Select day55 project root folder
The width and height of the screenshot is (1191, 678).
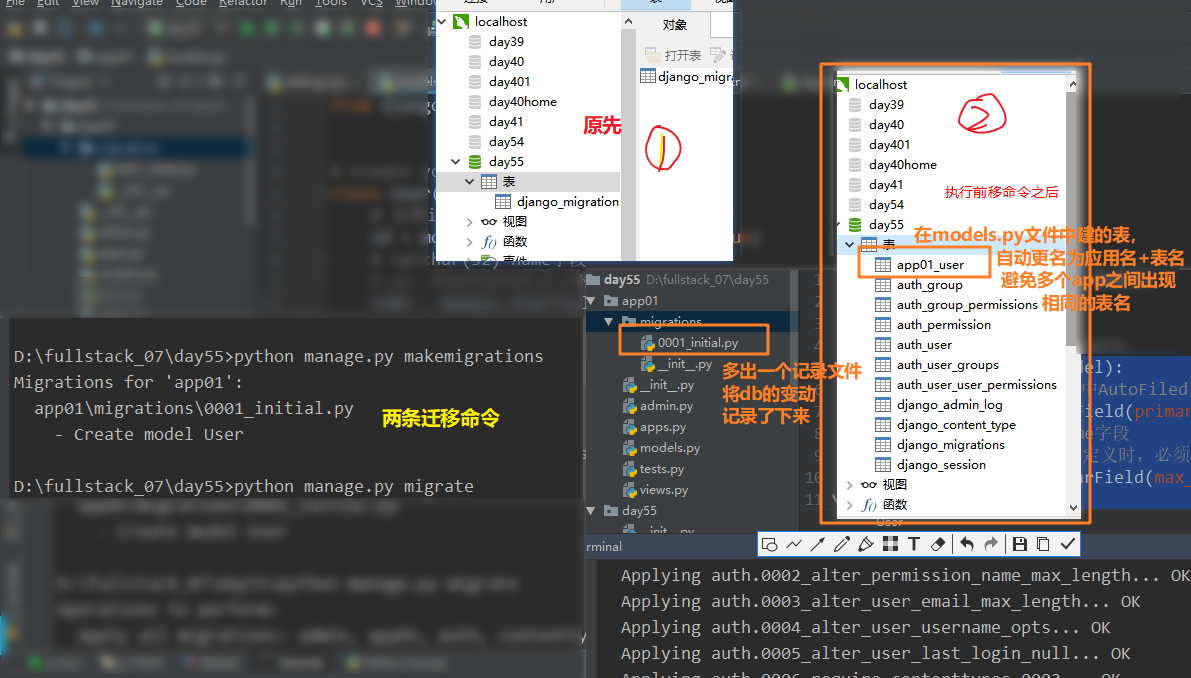pyautogui.click(x=621, y=279)
